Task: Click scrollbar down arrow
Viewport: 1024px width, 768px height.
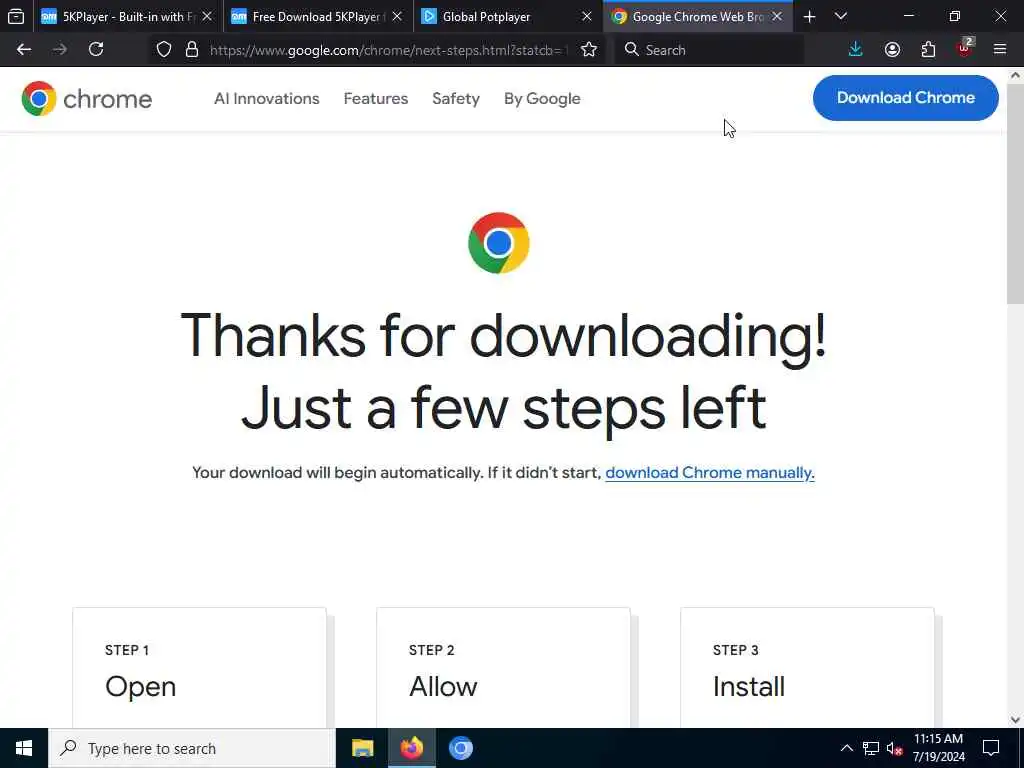Action: click(x=1015, y=720)
